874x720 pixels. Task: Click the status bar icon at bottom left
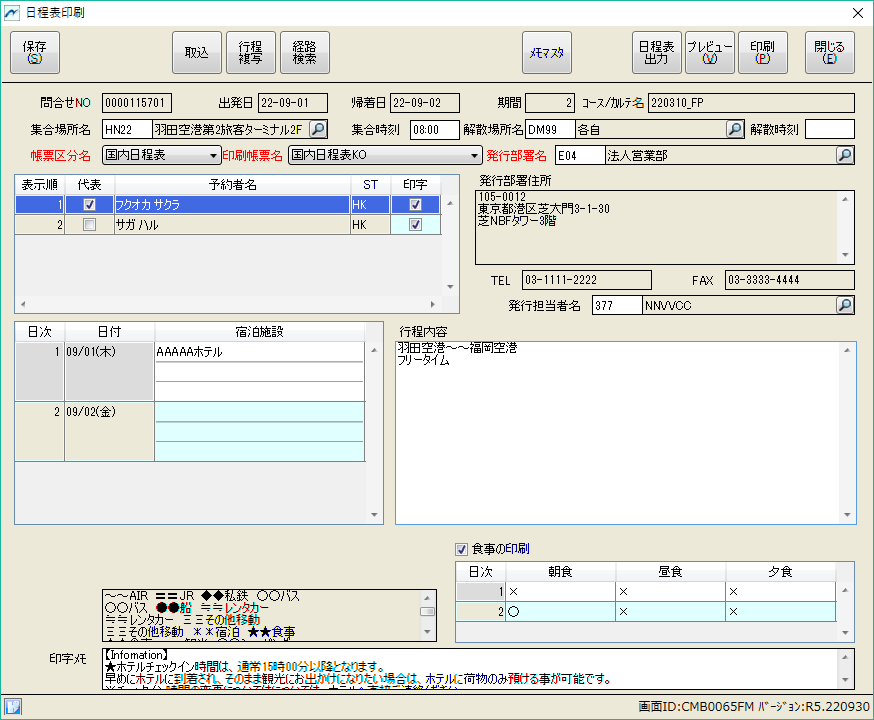[x=13, y=707]
